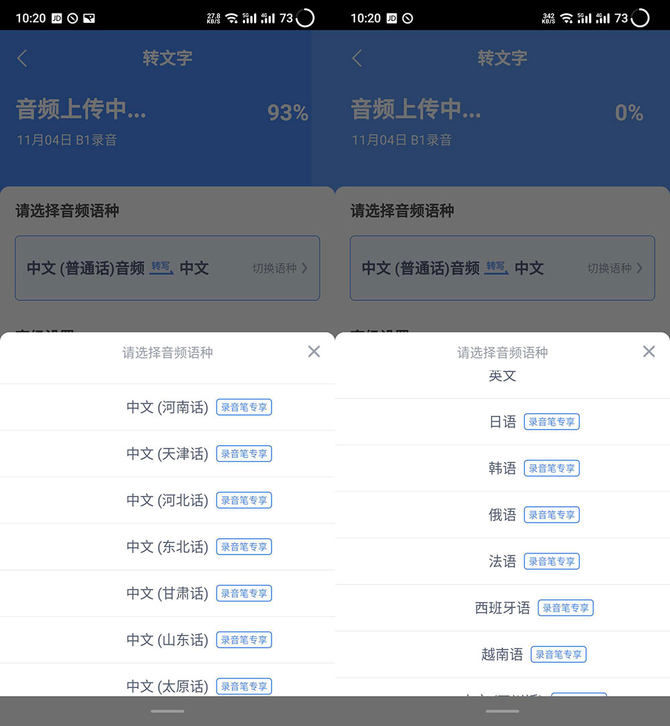Select 中文 (河北话) language option

(168, 500)
